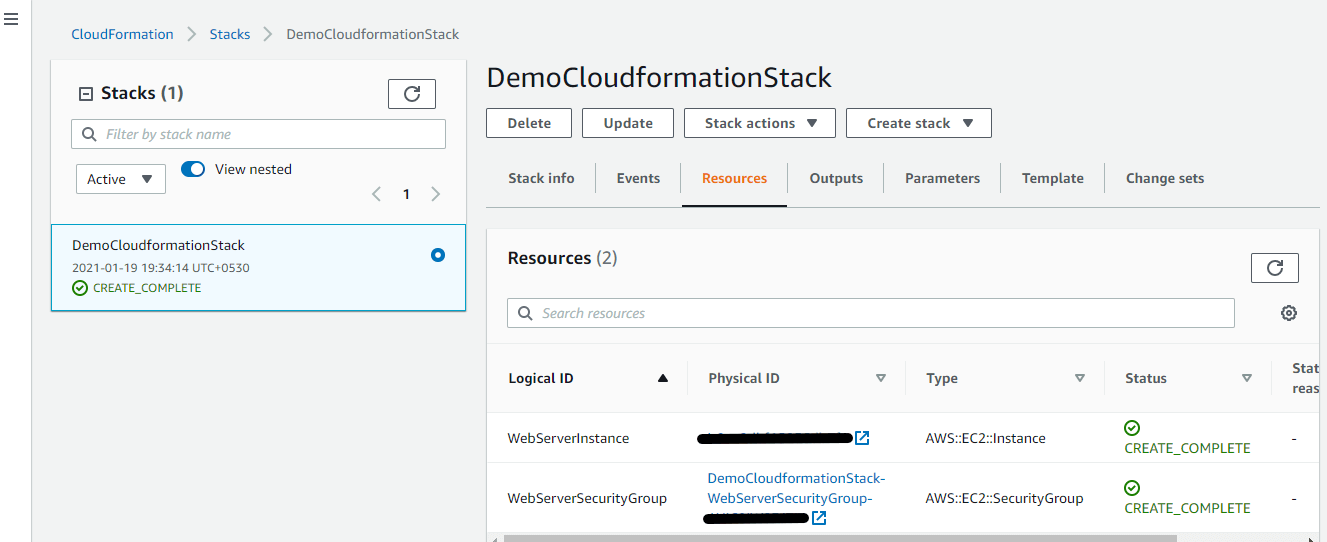
Task: Focus the Filter by stack name field
Action: (x=258, y=134)
